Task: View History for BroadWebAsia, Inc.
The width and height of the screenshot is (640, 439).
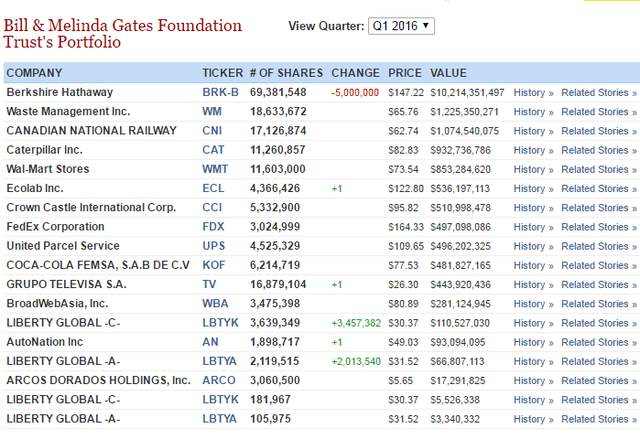Action: [x=533, y=304]
